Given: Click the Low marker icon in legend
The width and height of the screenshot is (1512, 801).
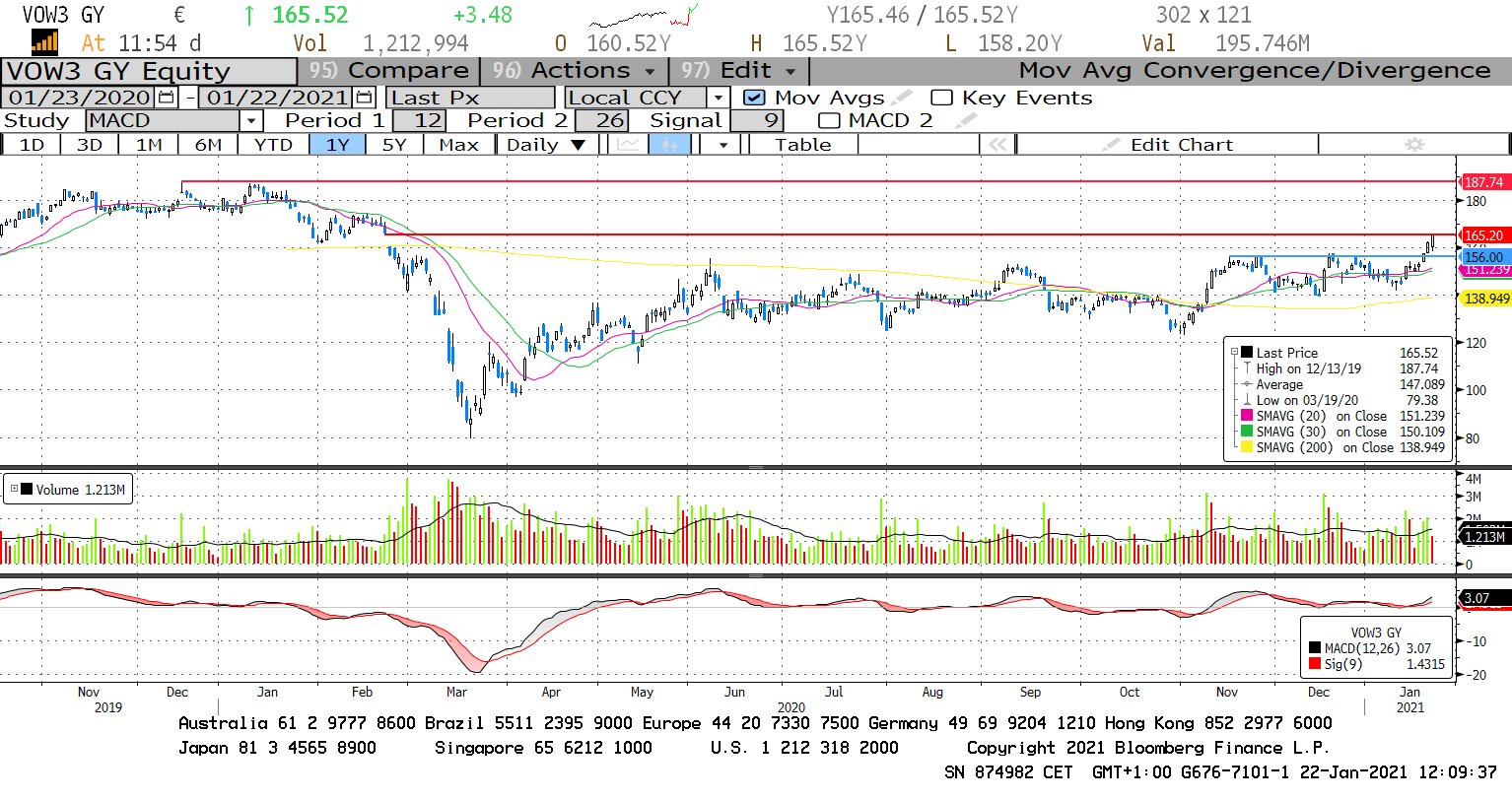Looking at the screenshot, I should 1247,400.
